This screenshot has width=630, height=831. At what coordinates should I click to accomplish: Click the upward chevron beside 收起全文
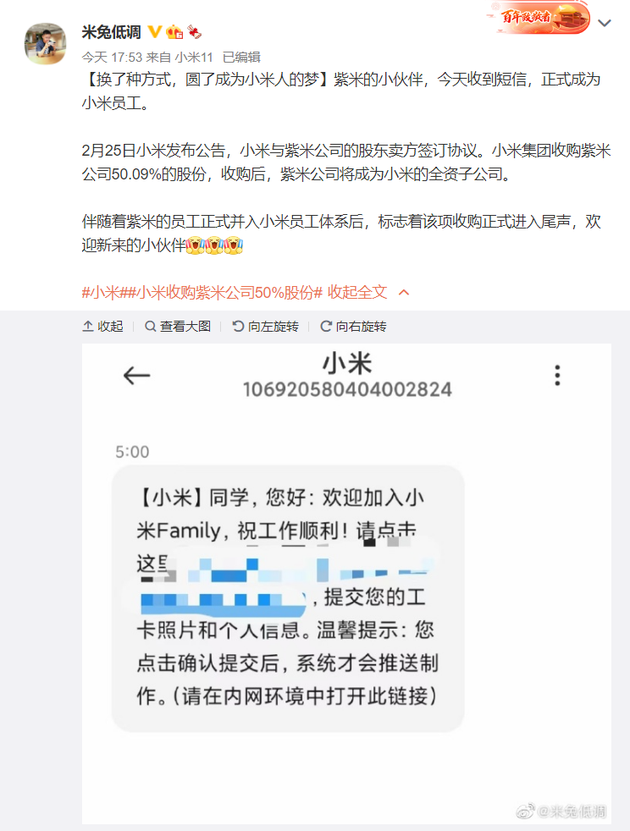pos(404,293)
